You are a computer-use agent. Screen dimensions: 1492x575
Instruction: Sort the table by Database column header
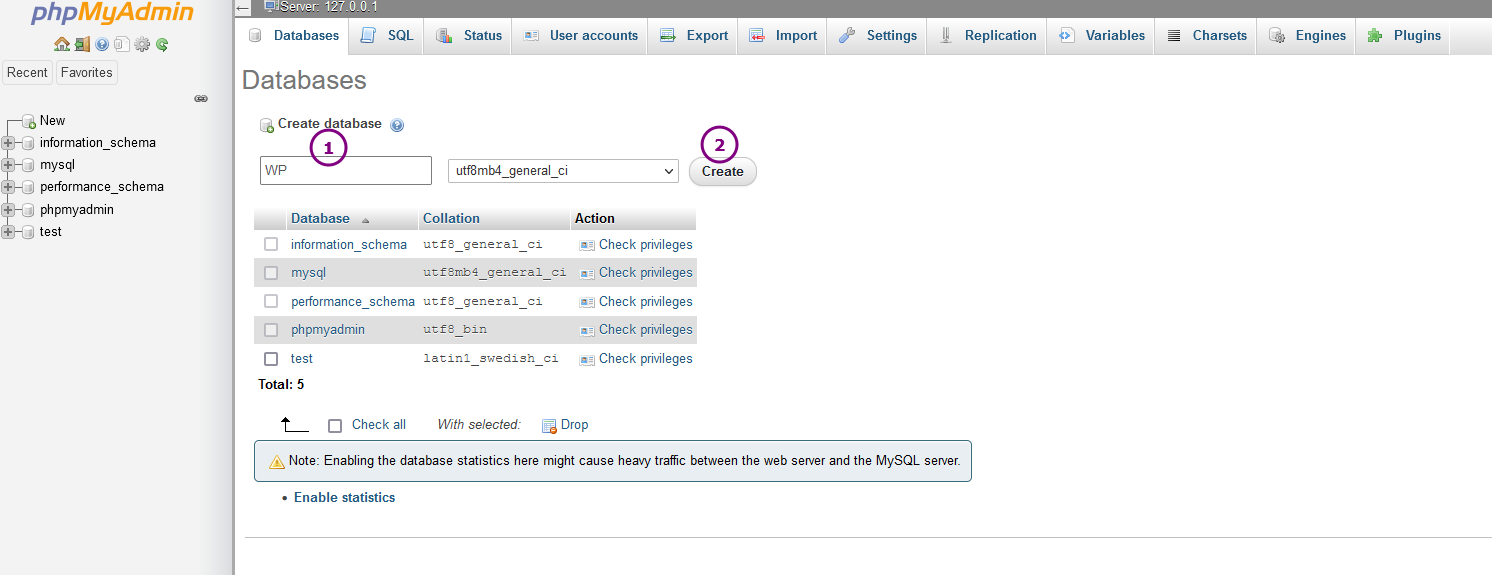coord(320,219)
